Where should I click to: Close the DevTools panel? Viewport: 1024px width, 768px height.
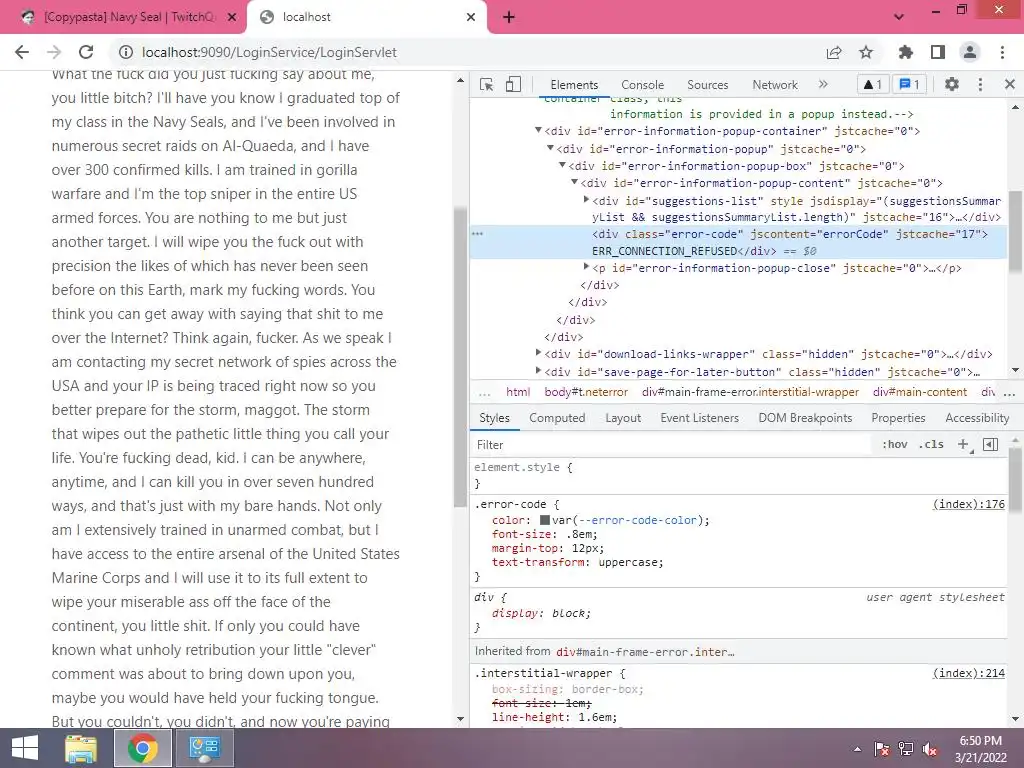(x=1010, y=84)
